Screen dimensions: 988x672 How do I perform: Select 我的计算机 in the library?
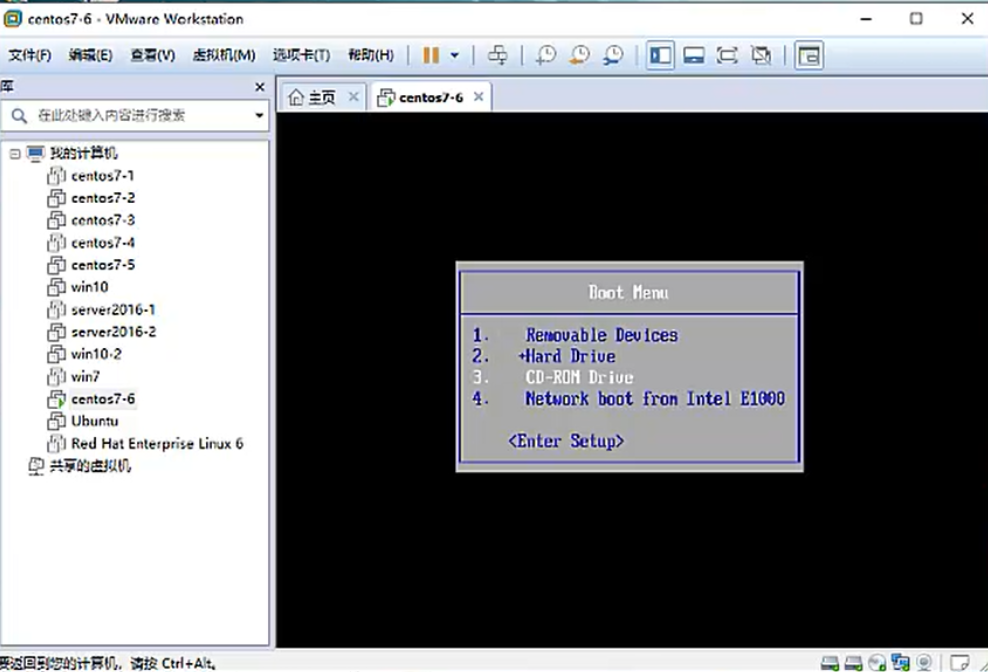coord(83,153)
